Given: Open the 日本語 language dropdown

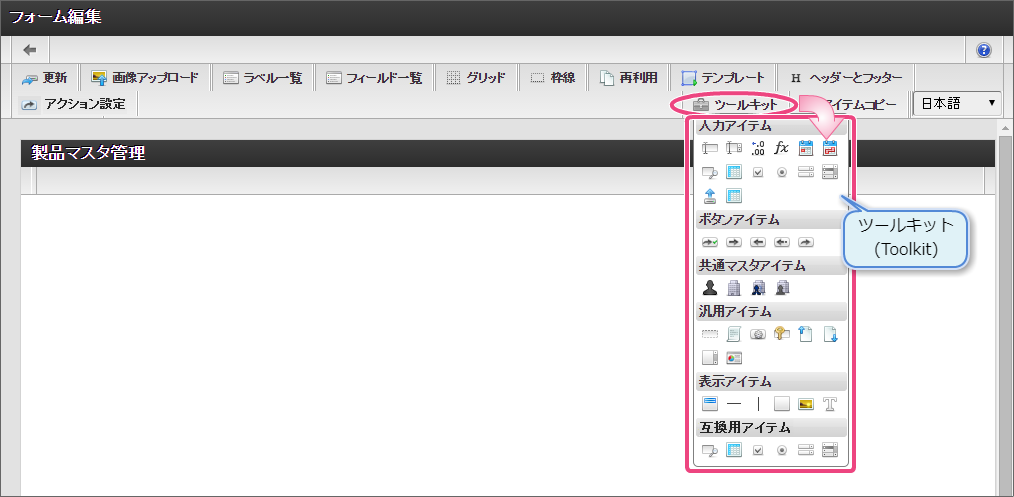Looking at the screenshot, I should 957,103.
